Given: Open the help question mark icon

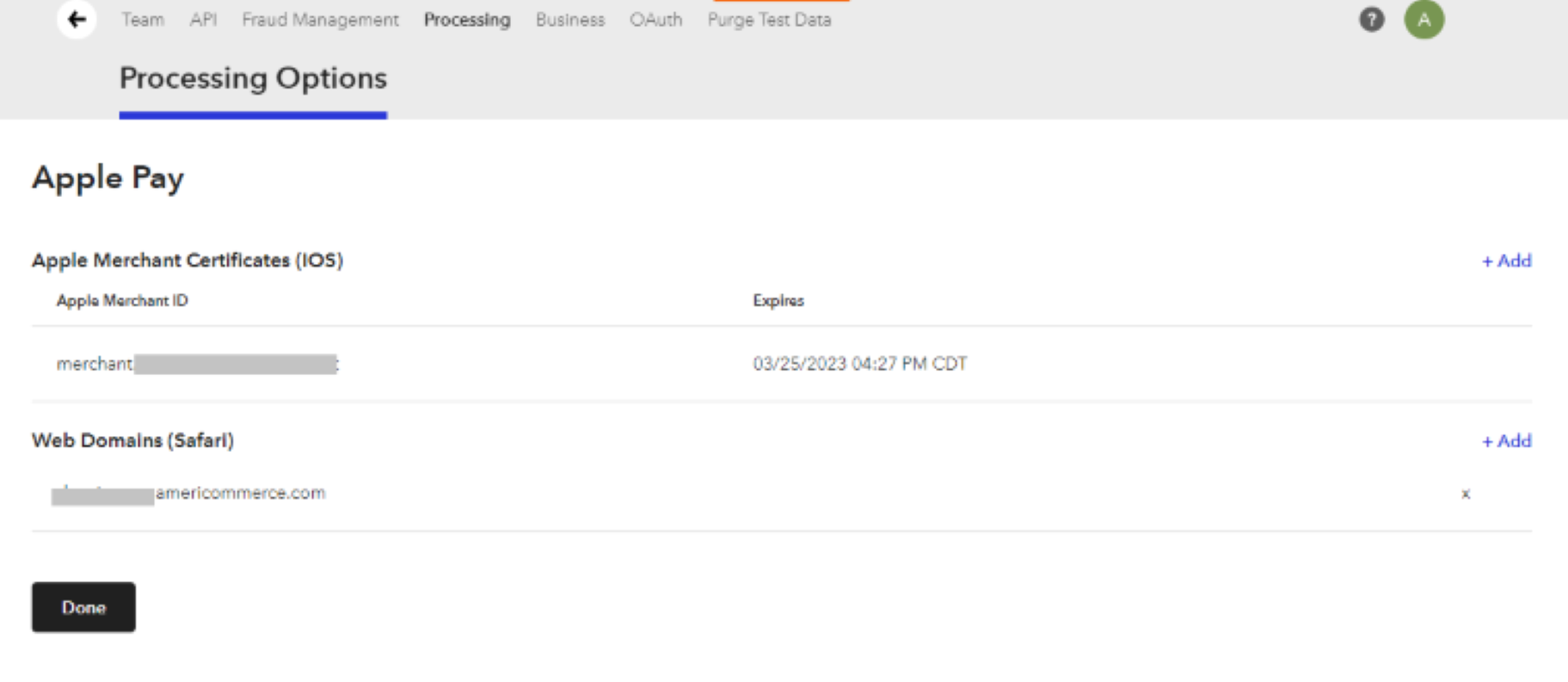Looking at the screenshot, I should [x=1371, y=19].
